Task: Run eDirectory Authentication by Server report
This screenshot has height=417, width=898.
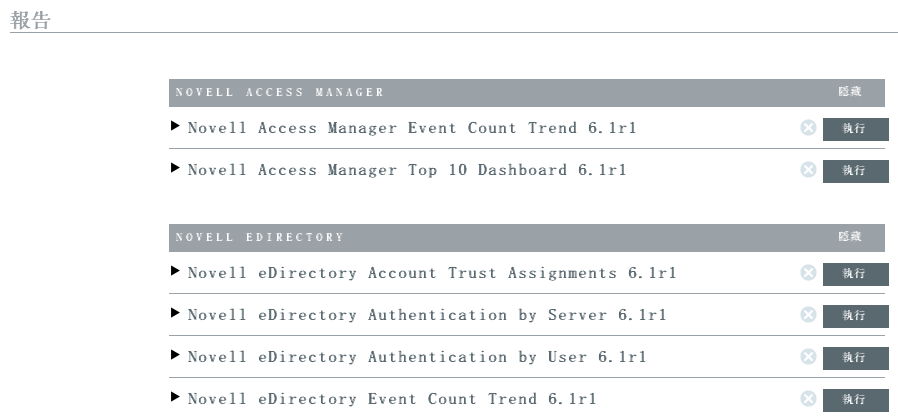Action: pos(855,316)
